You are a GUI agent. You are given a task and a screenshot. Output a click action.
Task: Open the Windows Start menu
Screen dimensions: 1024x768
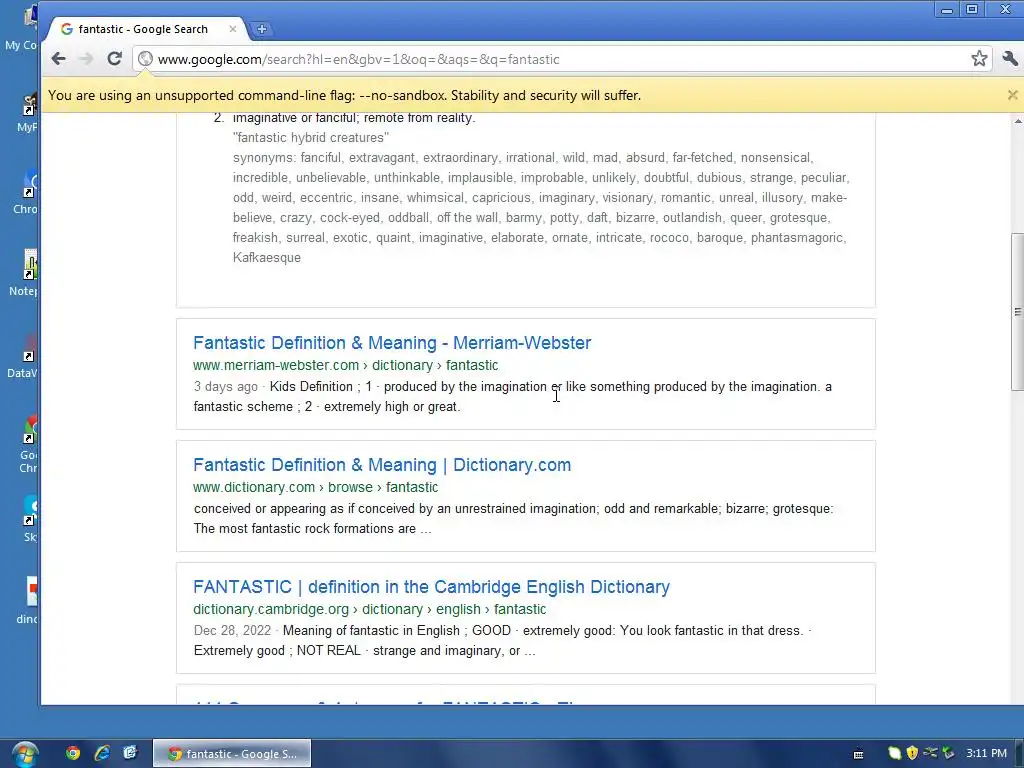[24, 754]
